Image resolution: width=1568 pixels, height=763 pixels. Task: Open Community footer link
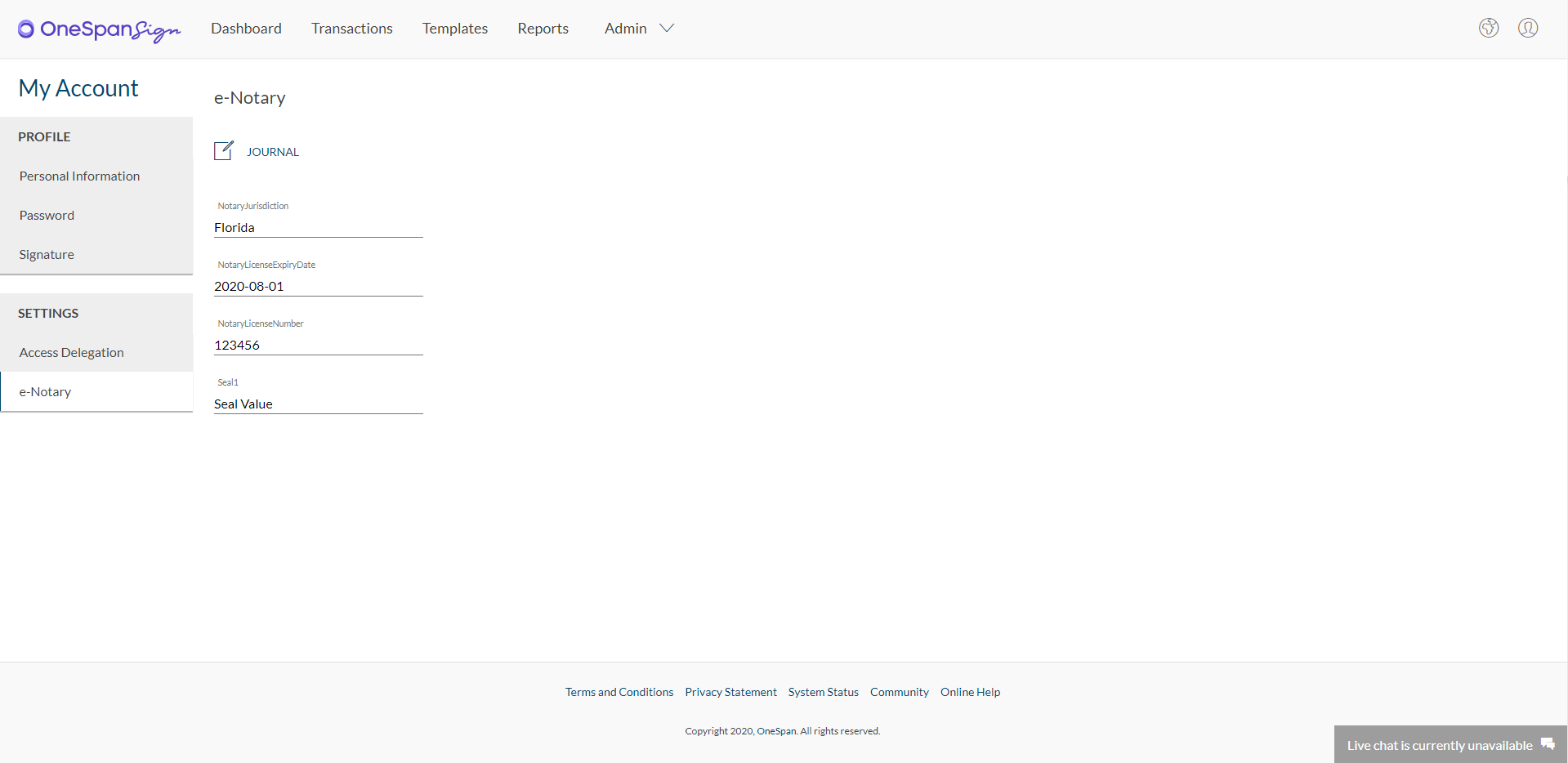900,692
